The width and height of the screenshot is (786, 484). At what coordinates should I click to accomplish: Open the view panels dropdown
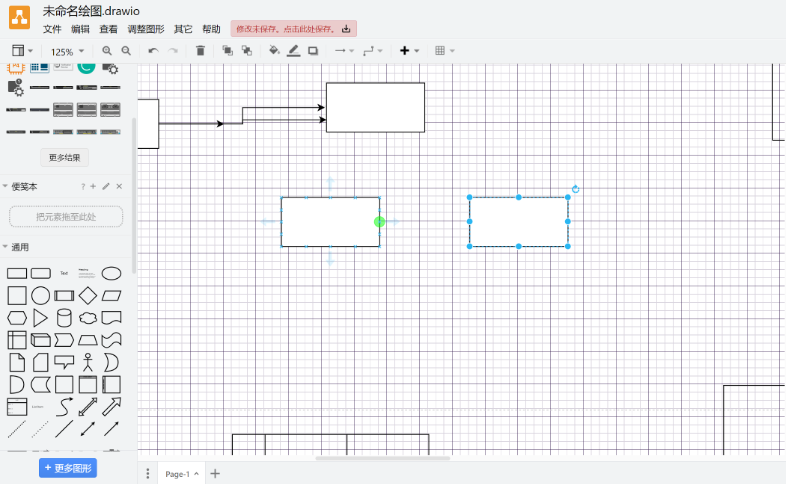23,51
